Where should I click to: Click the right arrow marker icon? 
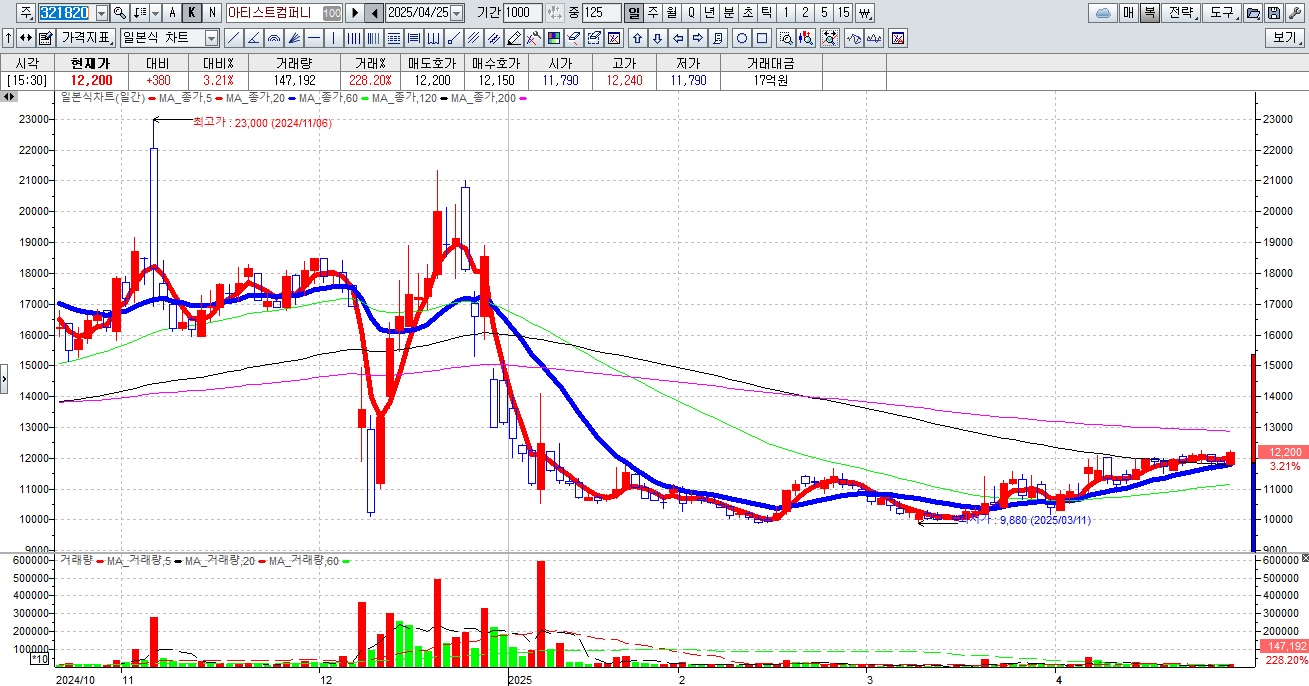(697, 38)
